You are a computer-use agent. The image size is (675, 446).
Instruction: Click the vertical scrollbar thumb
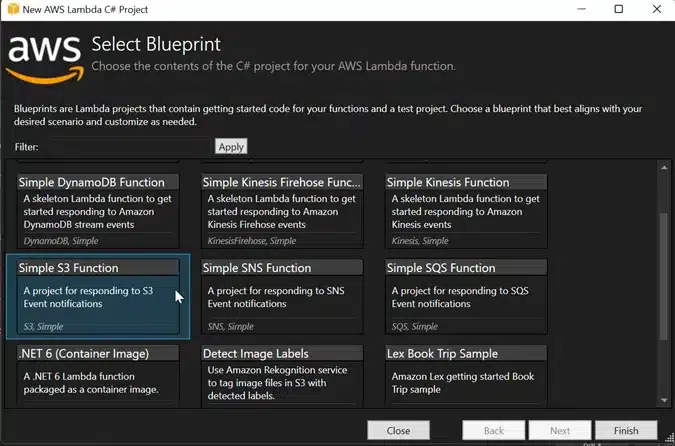(x=664, y=277)
